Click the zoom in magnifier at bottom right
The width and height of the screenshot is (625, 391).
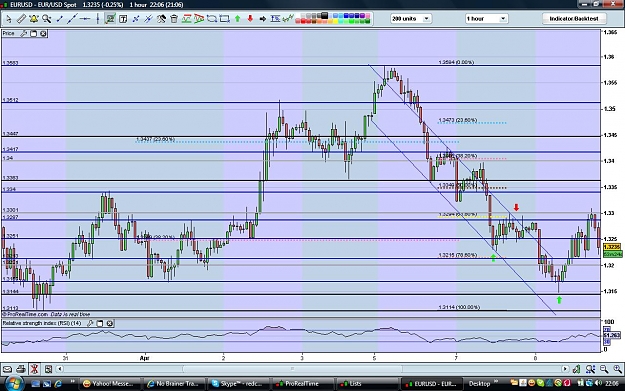(x=617, y=369)
